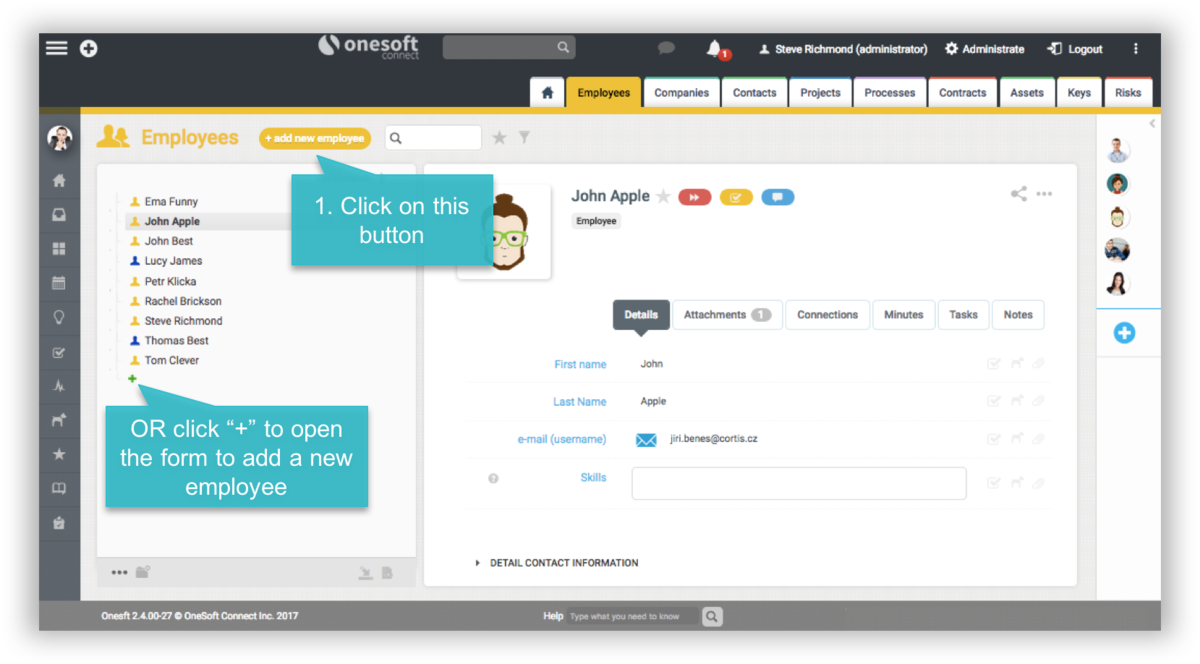The width and height of the screenshot is (1200, 664).
Task: Open the three-dots menu below employee list
Action: coord(119,573)
